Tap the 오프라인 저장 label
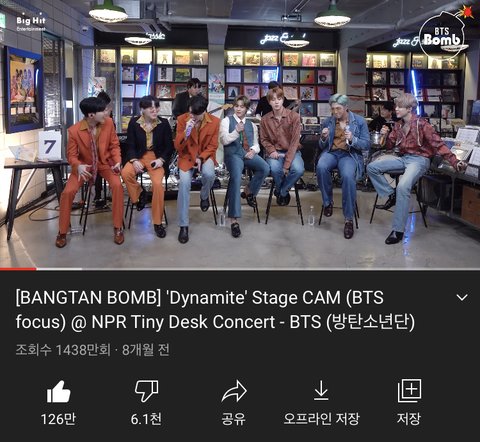Image resolution: width=480 pixels, height=442 pixels. (321, 419)
